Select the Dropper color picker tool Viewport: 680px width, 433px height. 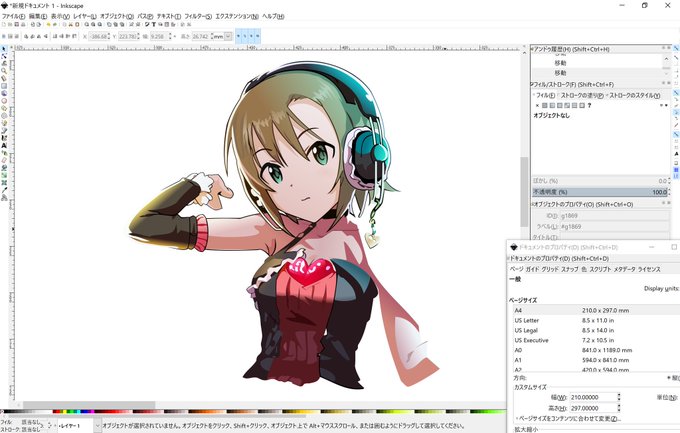click(x=4, y=190)
